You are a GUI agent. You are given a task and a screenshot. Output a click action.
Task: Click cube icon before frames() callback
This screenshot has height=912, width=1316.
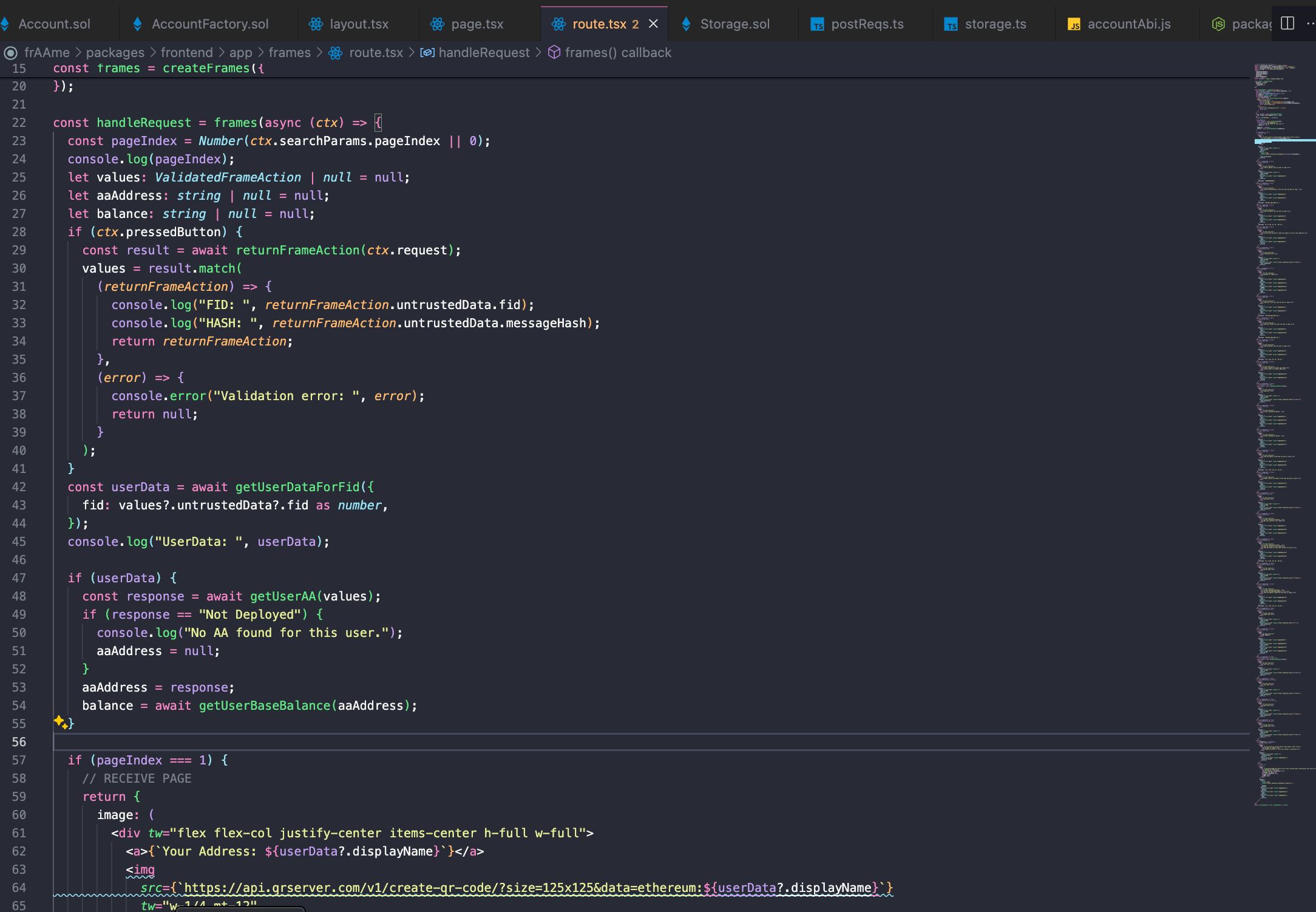554,53
